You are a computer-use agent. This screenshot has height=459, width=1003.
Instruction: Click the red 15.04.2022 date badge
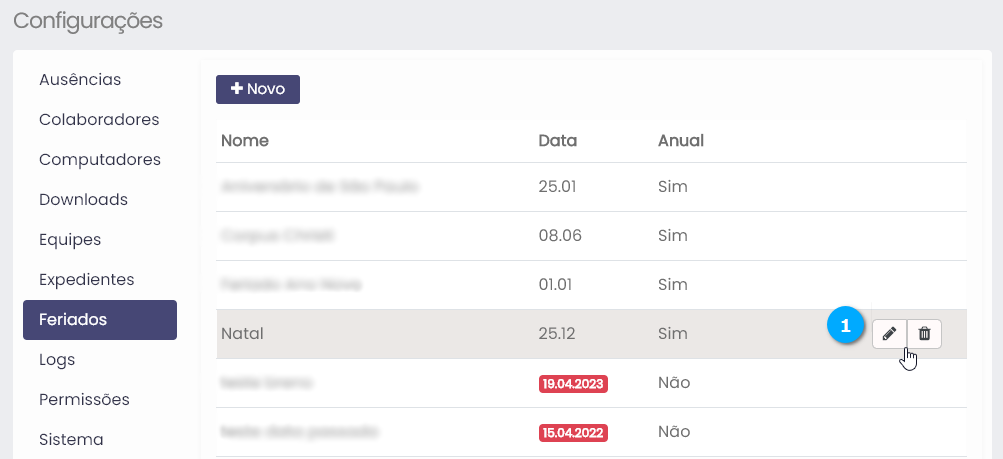tap(574, 433)
